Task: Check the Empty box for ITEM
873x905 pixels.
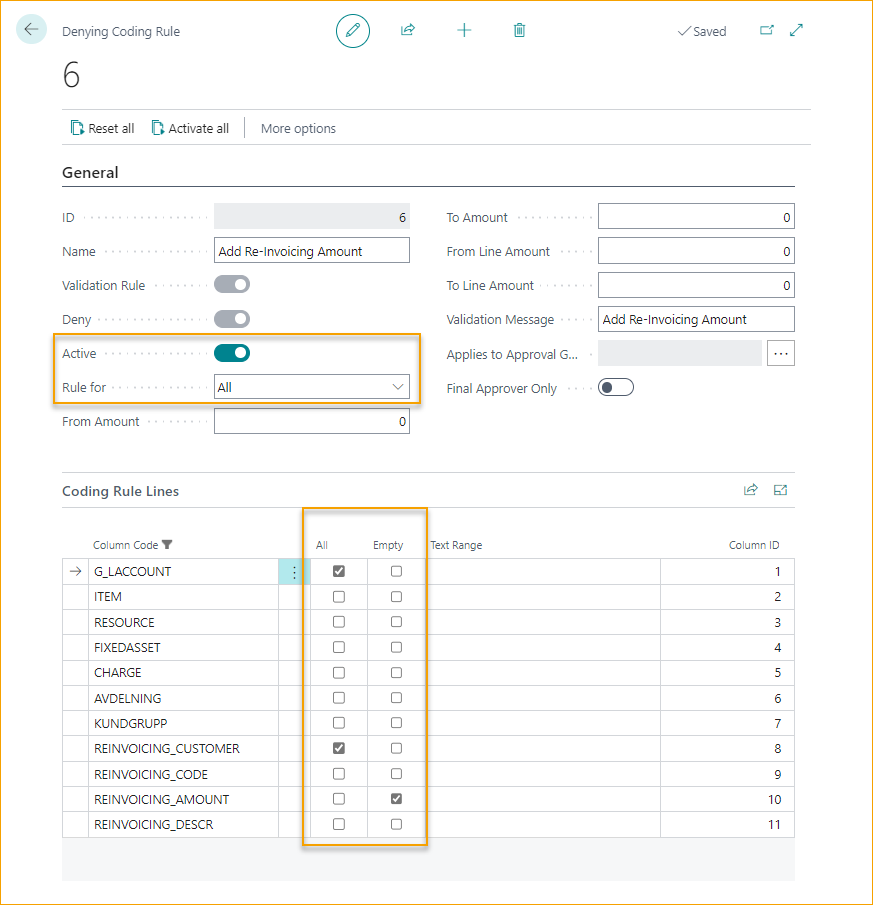Action: 396,596
